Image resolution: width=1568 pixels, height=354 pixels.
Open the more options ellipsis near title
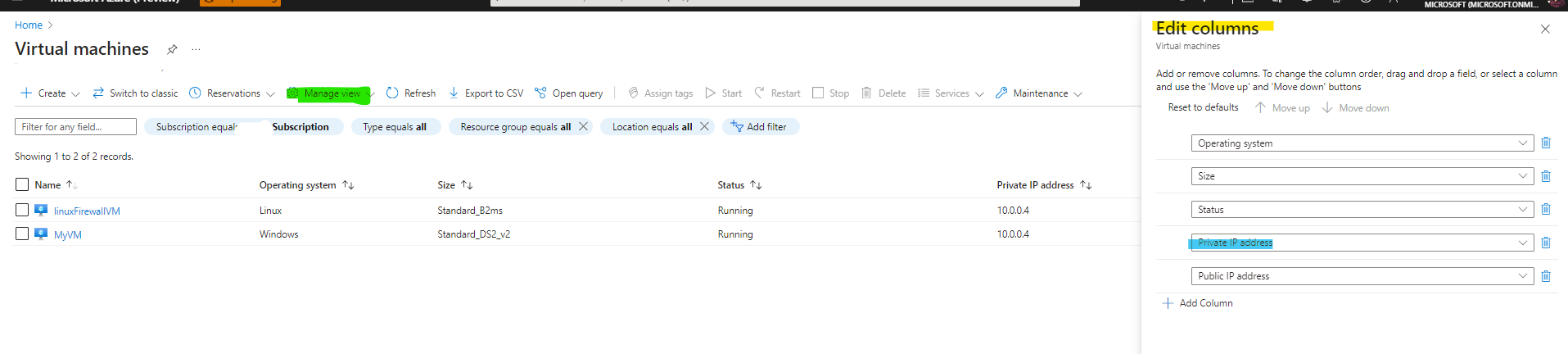196,49
